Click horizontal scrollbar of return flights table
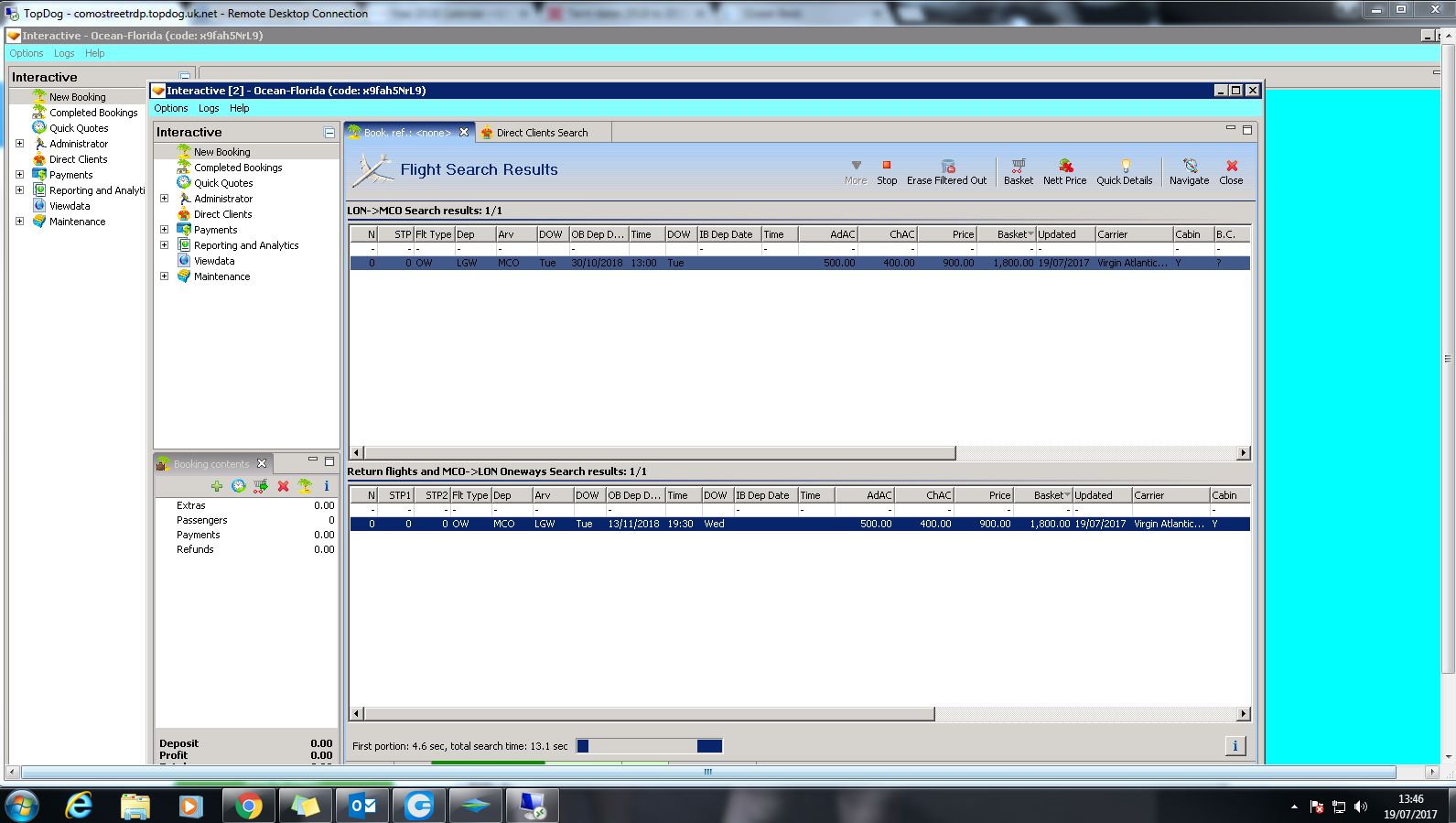Viewport: 1456px width, 823px height. (x=649, y=714)
